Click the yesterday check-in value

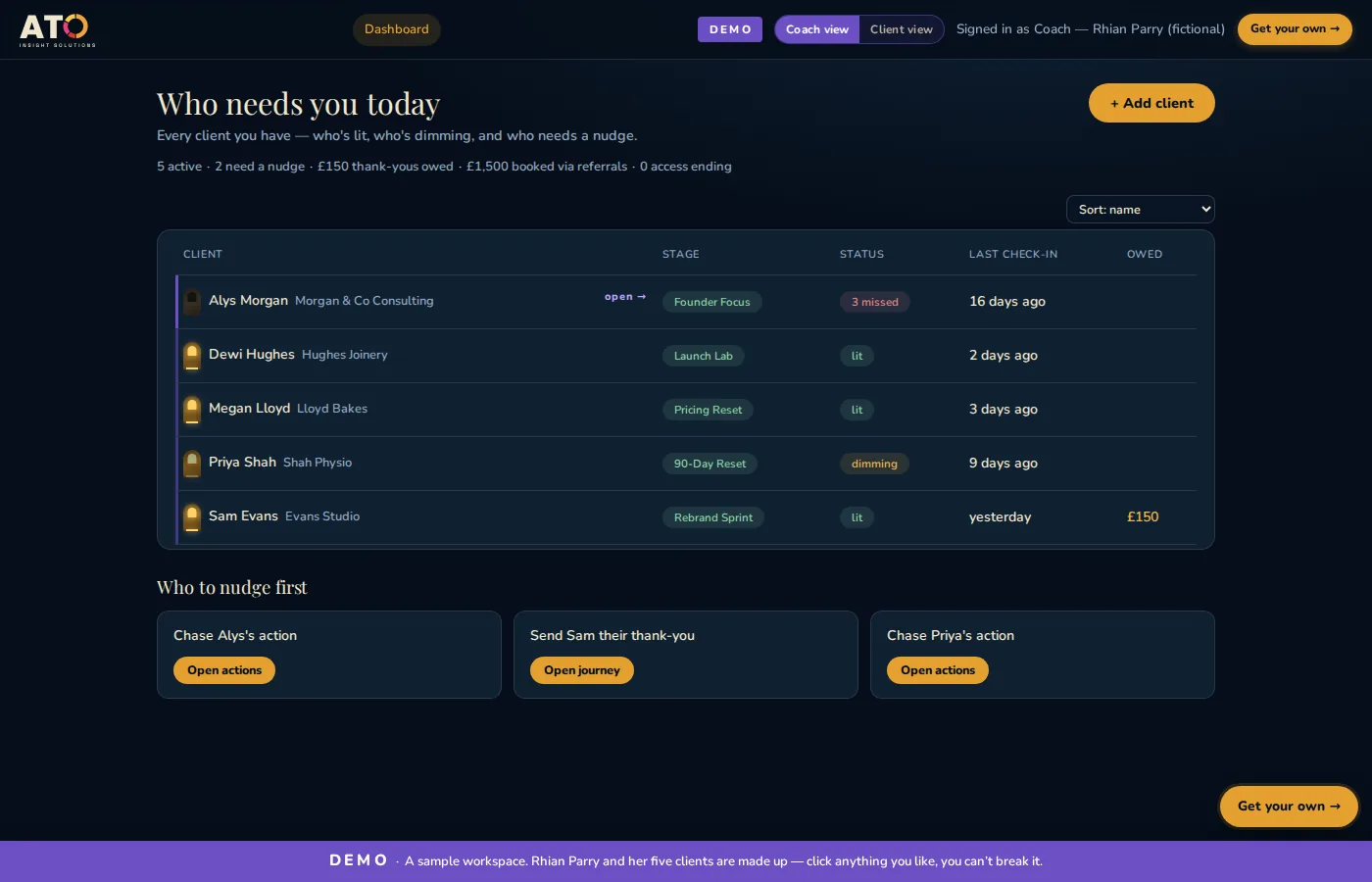click(1000, 517)
